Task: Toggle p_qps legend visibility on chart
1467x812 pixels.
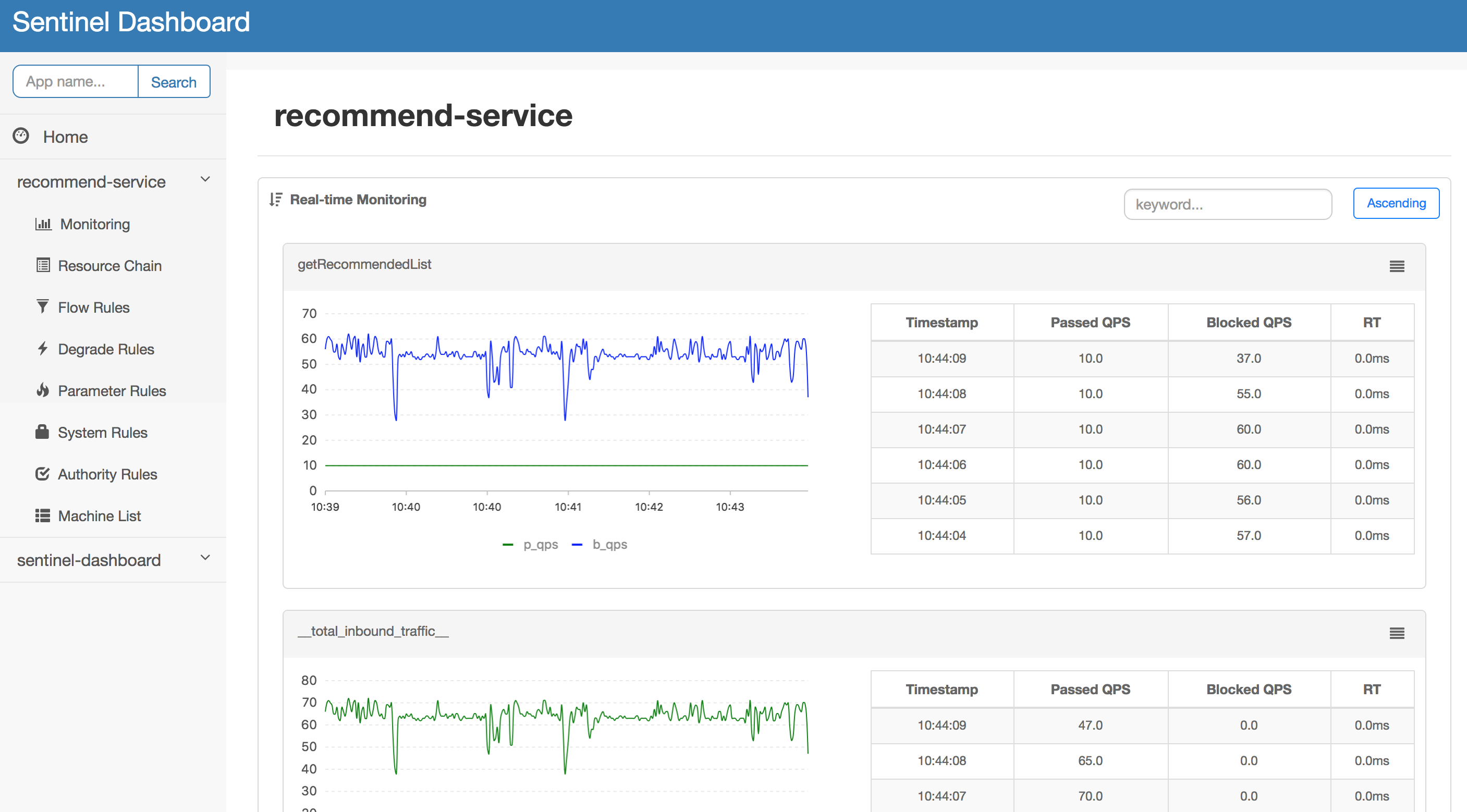Action: pyautogui.click(x=519, y=544)
